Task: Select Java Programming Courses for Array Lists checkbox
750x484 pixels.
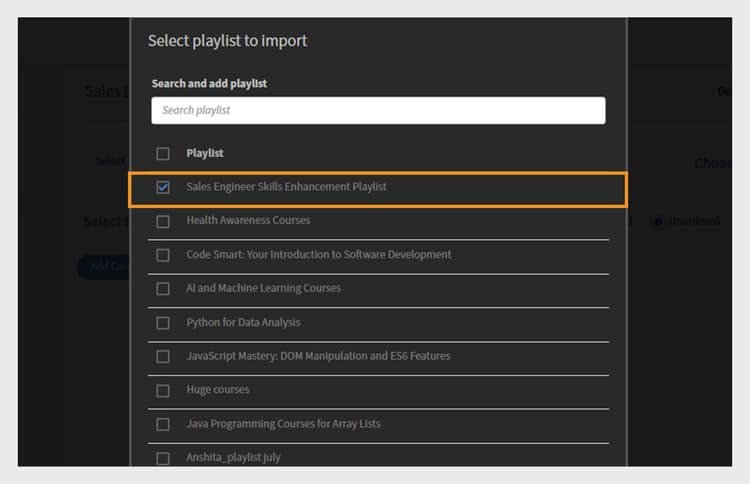Action: (x=163, y=424)
